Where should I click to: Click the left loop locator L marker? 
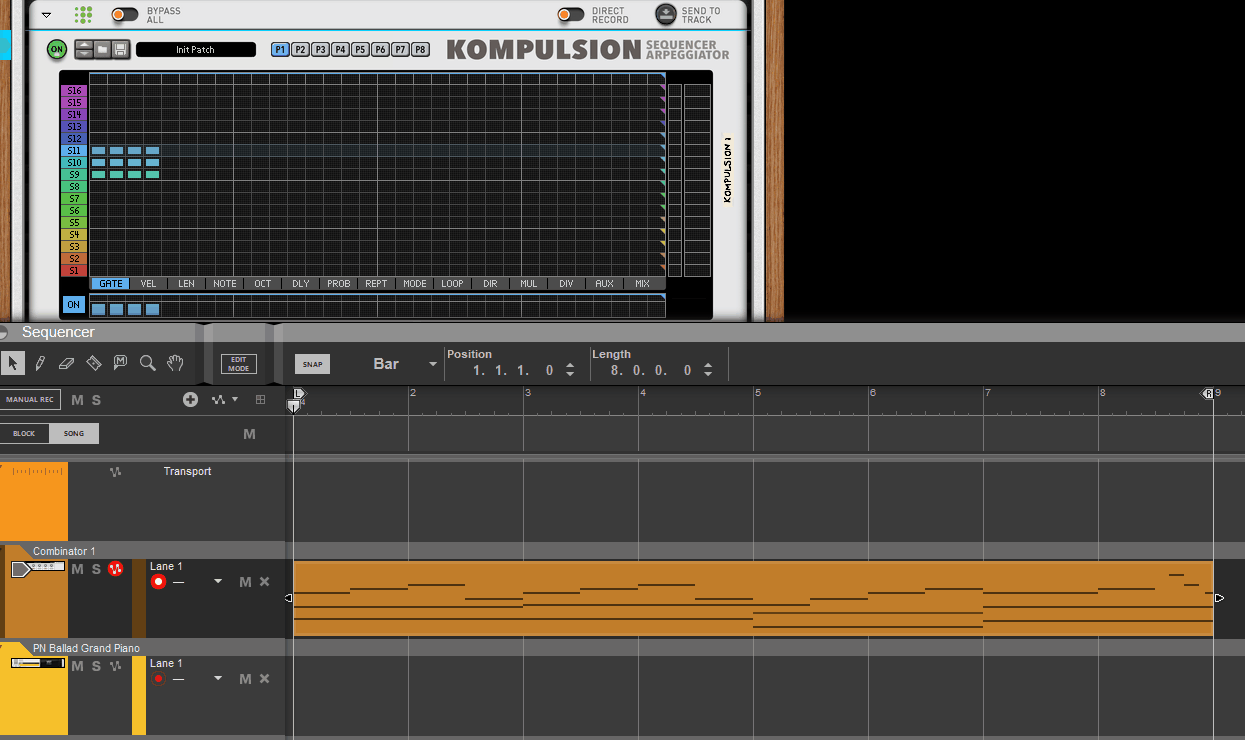(297, 394)
